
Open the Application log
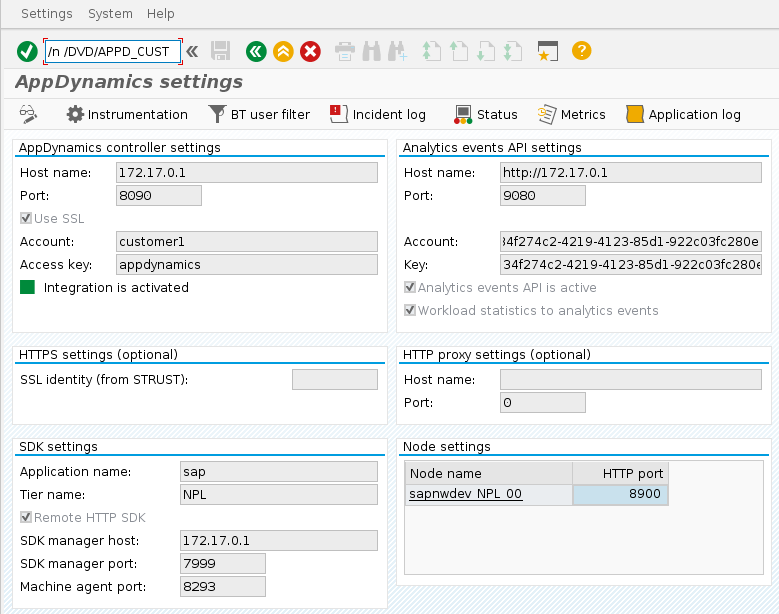(684, 114)
